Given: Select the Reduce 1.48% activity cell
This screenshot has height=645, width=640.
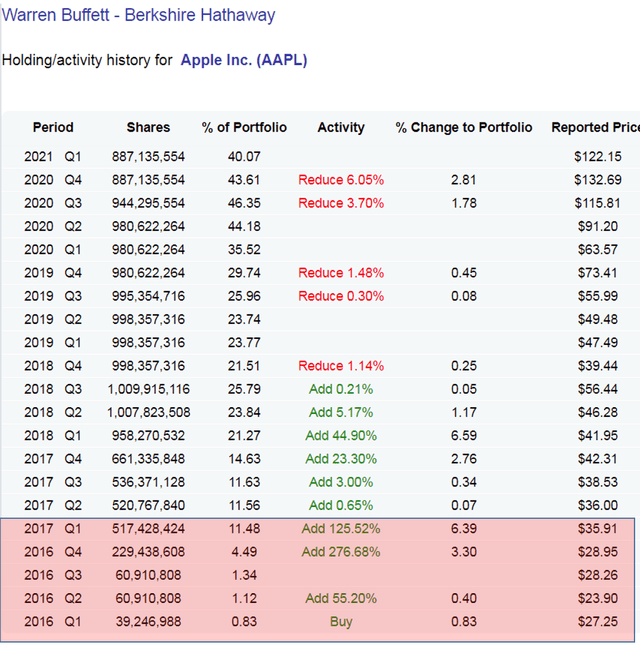Looking at the screenshot, I should pos(341,273).
